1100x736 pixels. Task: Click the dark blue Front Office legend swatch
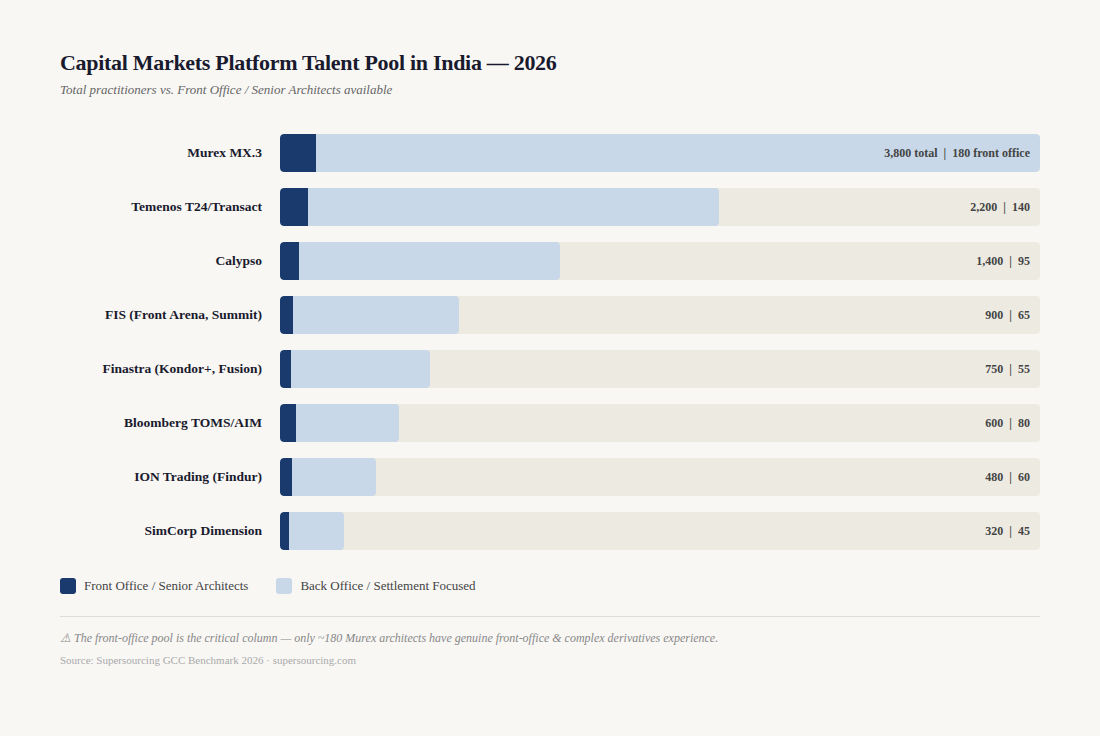[68, 586]
